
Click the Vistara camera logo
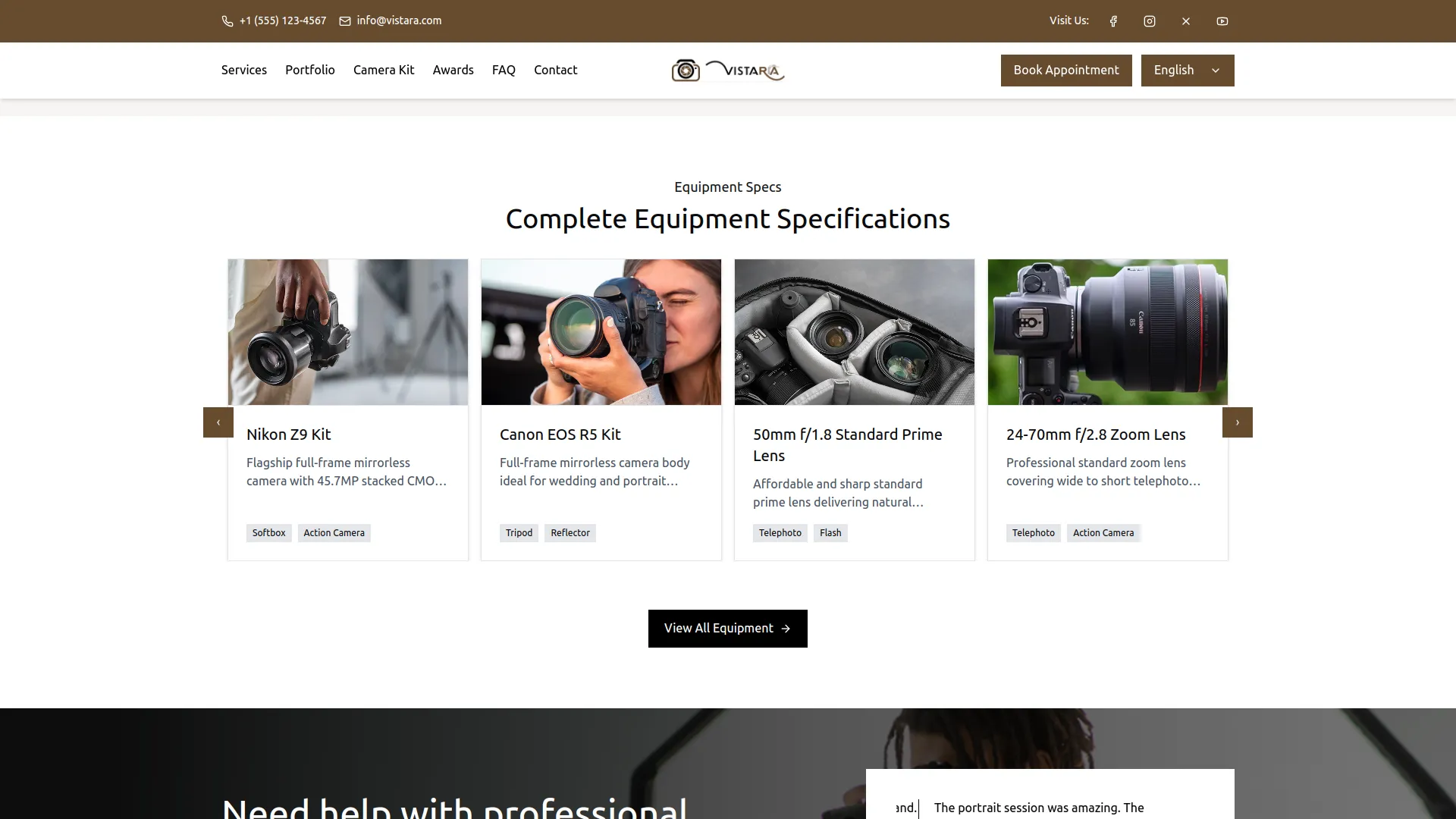coord(727,71)
